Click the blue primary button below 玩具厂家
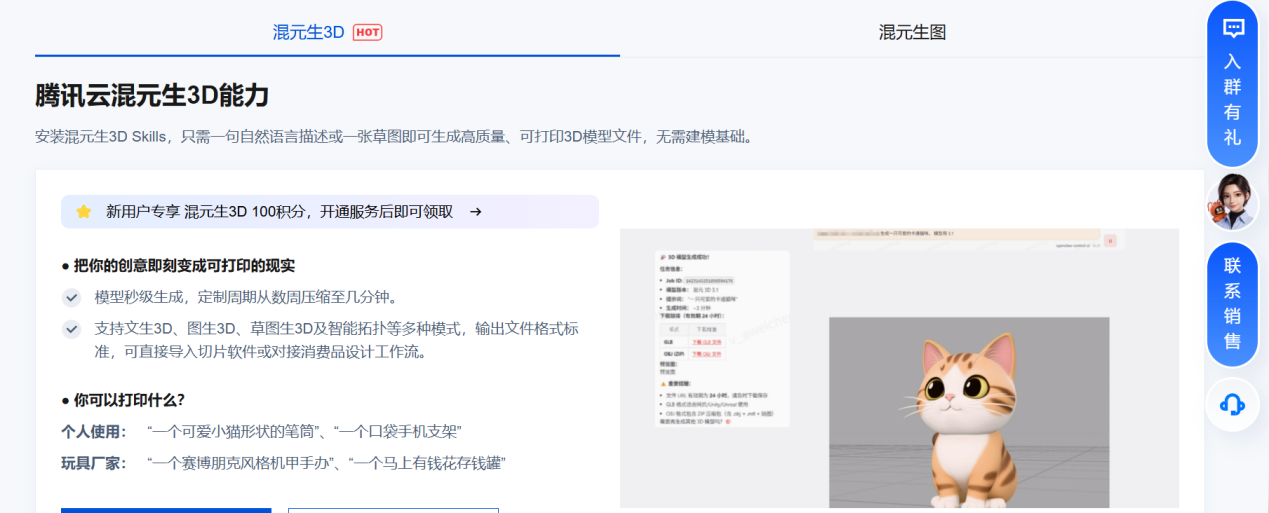 click(166, 510)
